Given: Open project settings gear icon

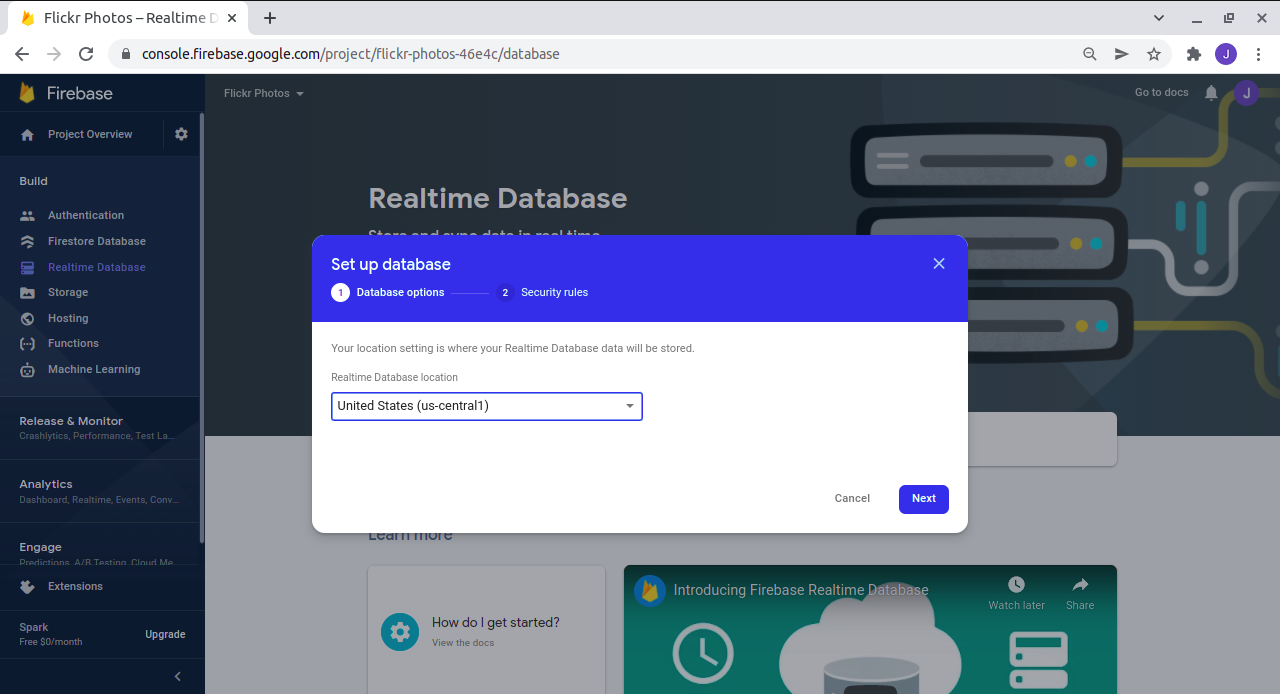Looking at the screenshot, I should [181, 134].
